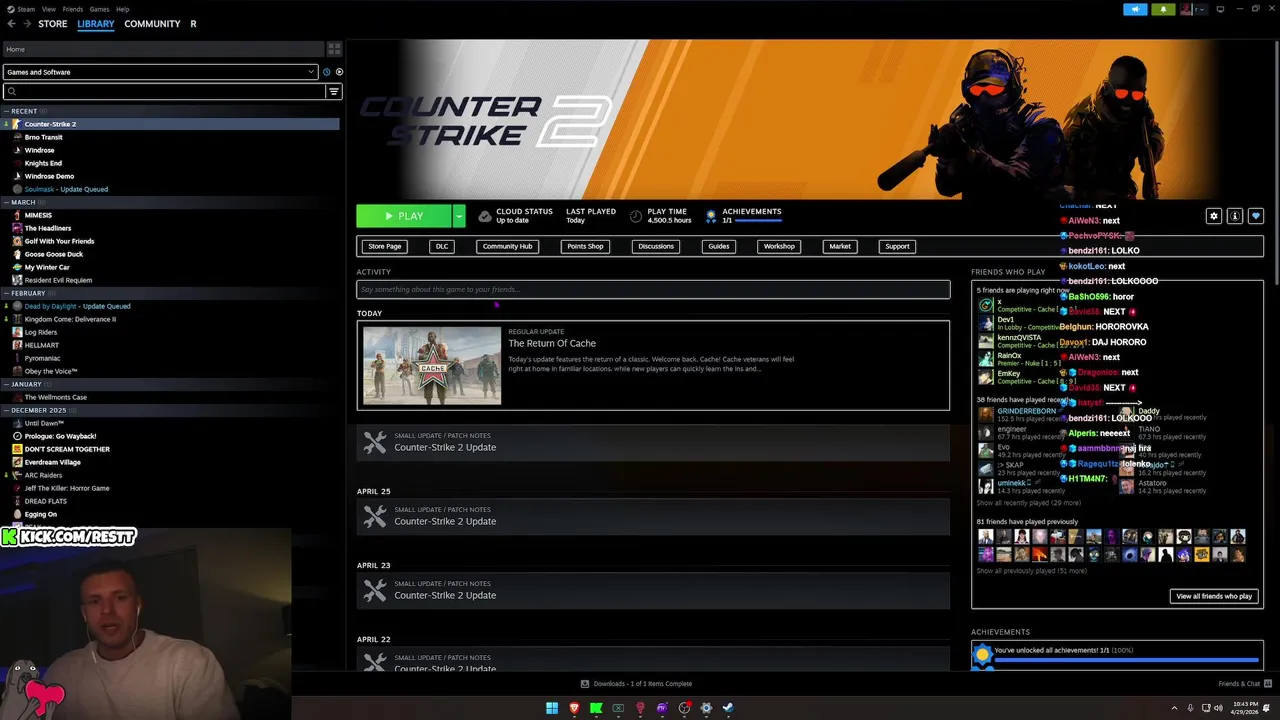The height and width of the screenshot is (720, 1280).
Task: Click the say something activity field
Action: pos(653,289)
